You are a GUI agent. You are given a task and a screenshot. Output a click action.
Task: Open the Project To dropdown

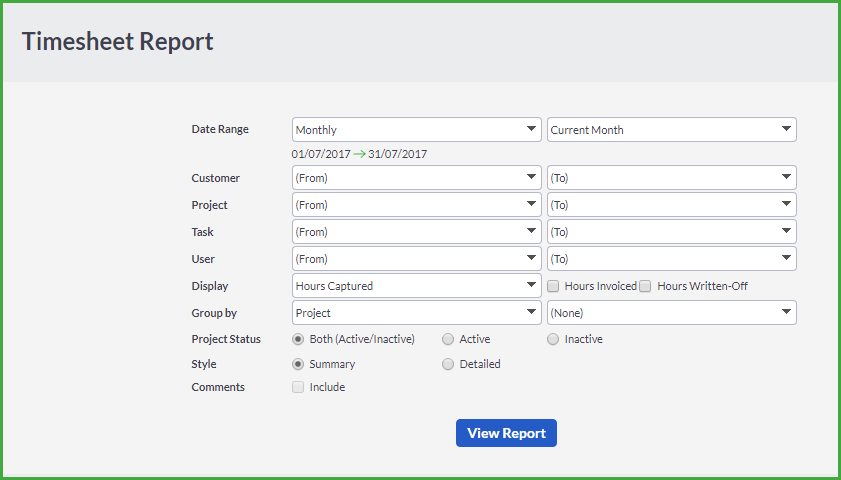click(x=672, y=205)
